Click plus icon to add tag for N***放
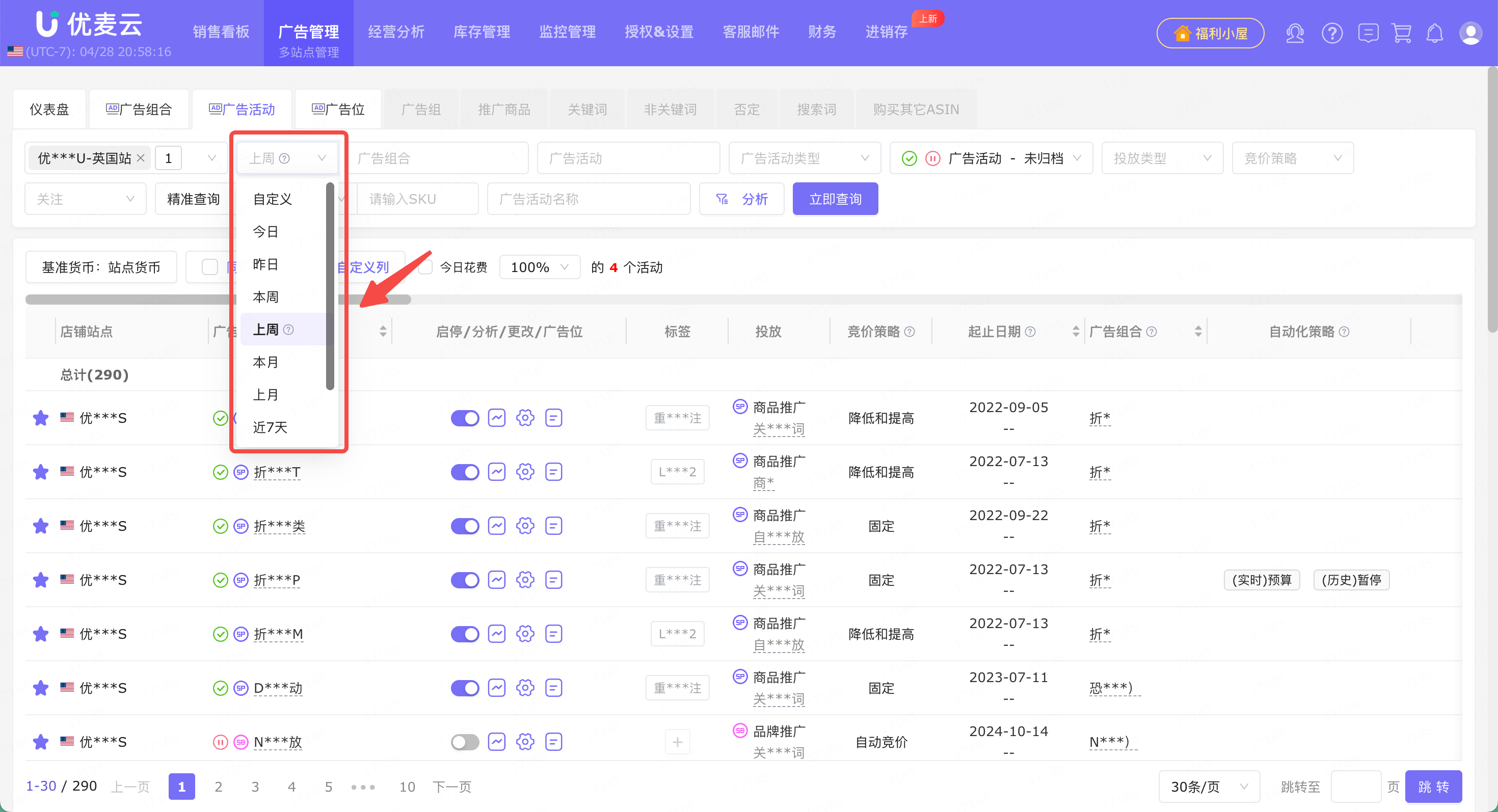This screenshot has width=1498, height=812. (678, 742)
